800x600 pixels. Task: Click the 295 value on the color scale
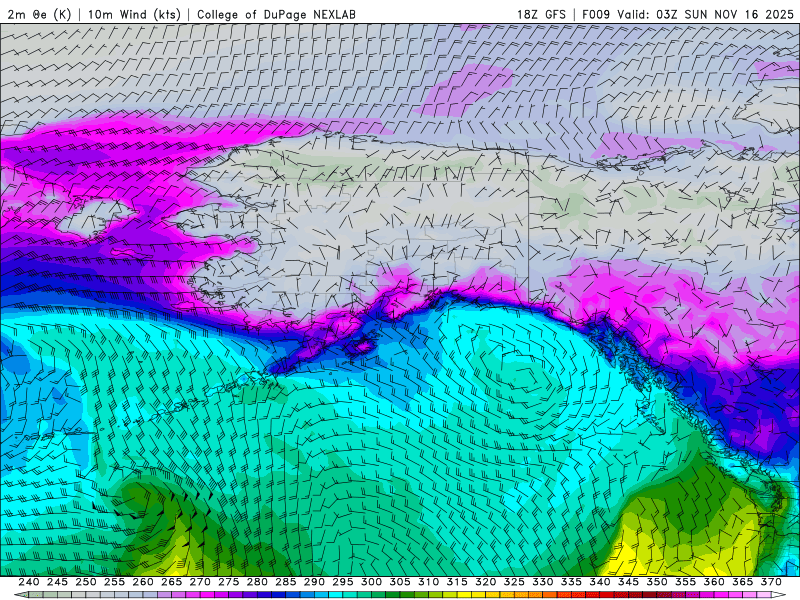(x=343, y=582)
